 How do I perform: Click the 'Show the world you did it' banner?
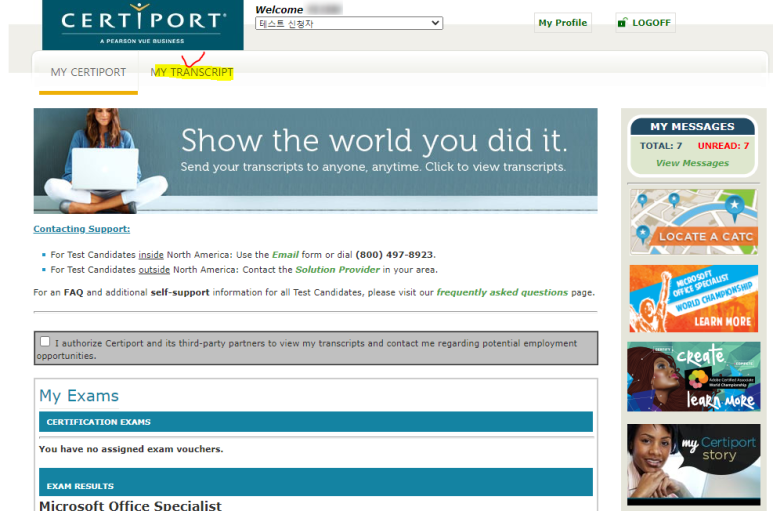point(316,161)
